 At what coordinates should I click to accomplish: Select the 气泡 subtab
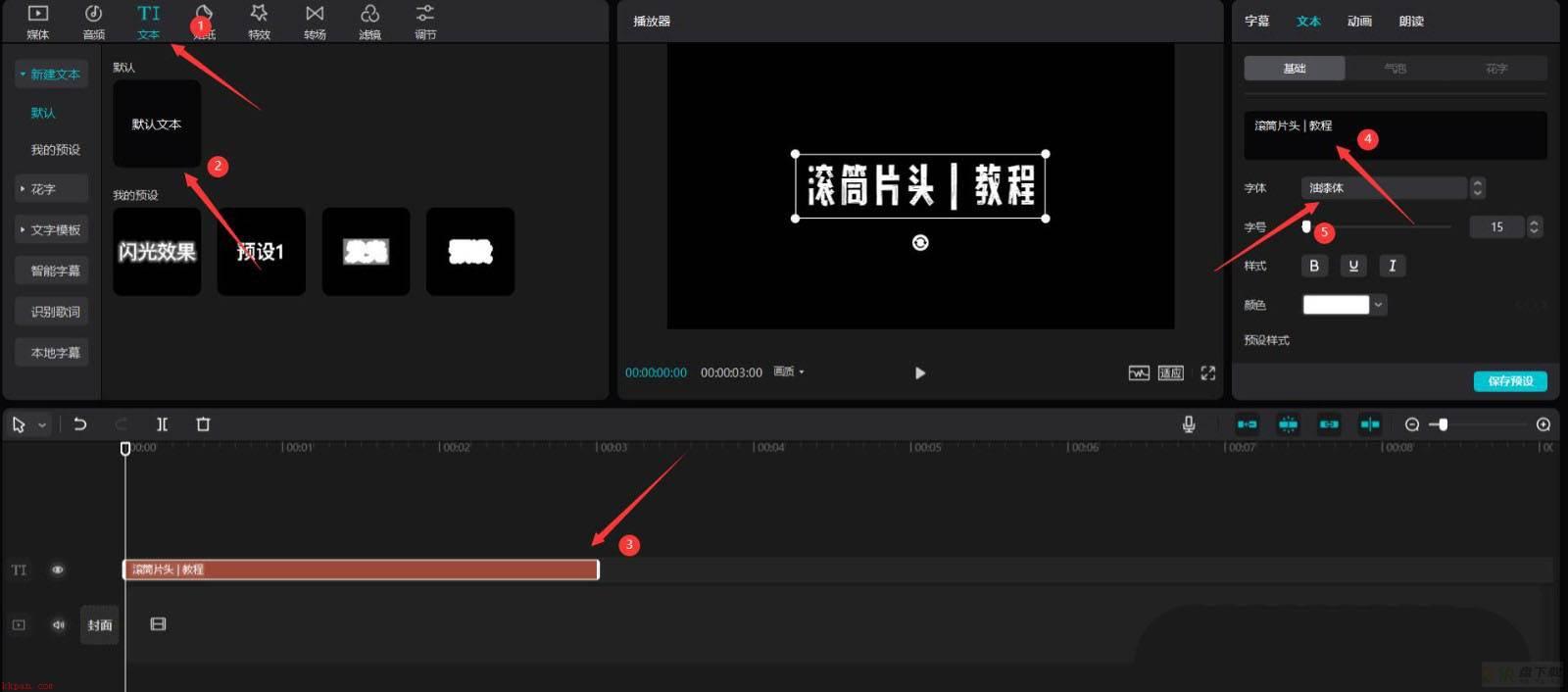click(1396, 69)
